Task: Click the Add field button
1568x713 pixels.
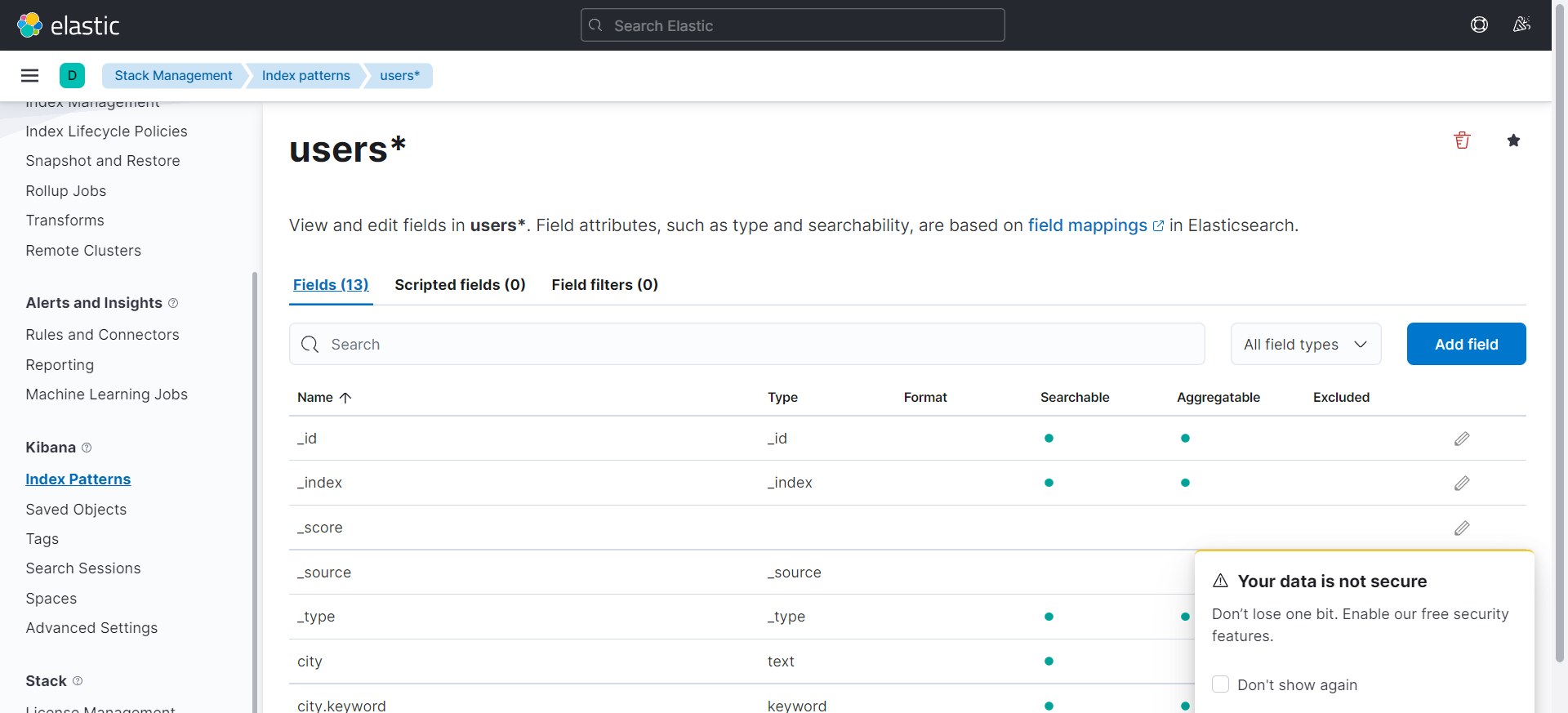Action: coord(1466,344)
